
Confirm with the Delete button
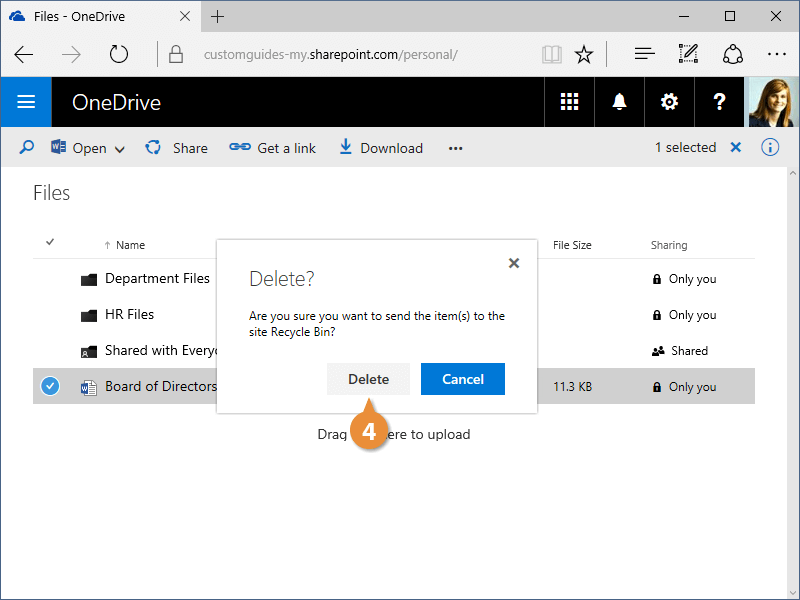click(x=368, y=379)
